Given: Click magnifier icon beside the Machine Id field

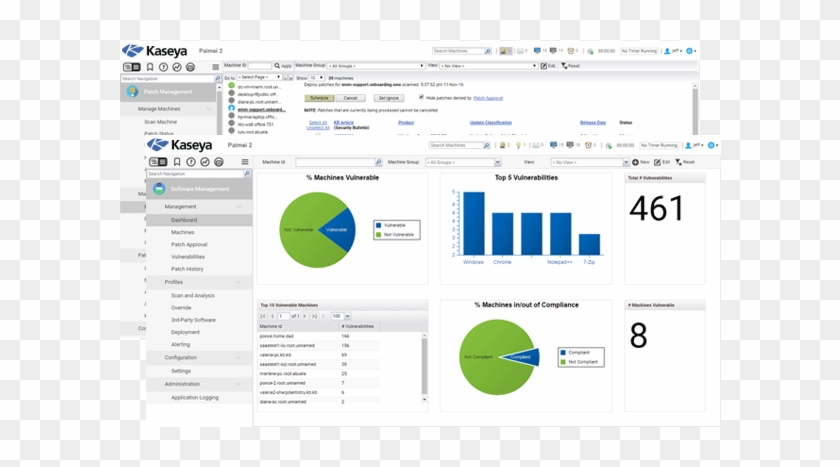Looking at the screenshot, I should tap(378, 162).
